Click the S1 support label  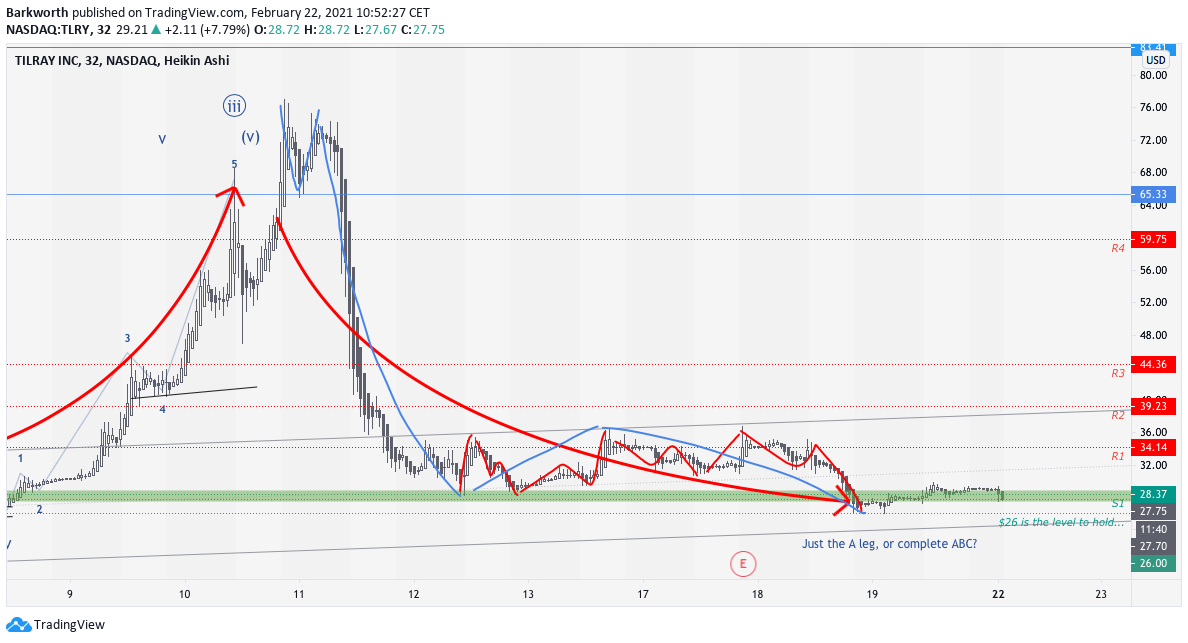coord(1118,504)
